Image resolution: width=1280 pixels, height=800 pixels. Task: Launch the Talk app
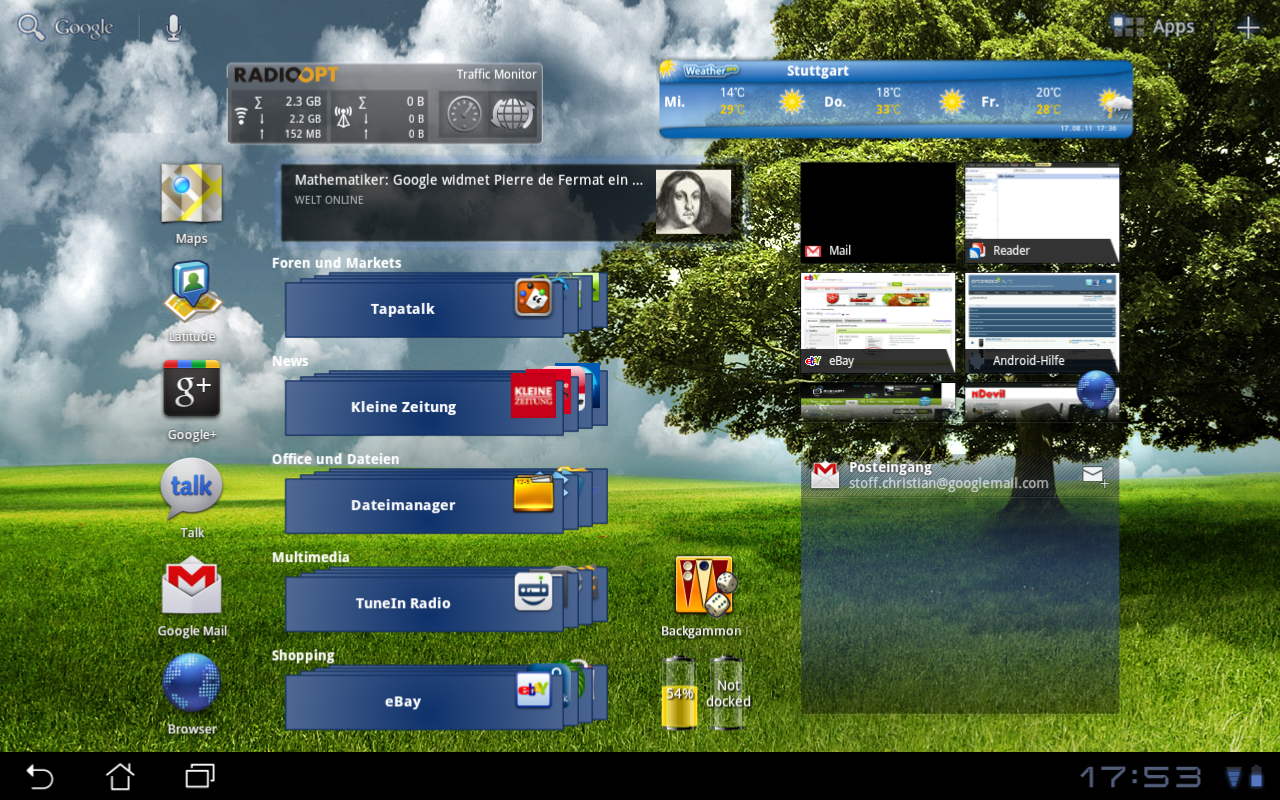(x=191, y=488)
